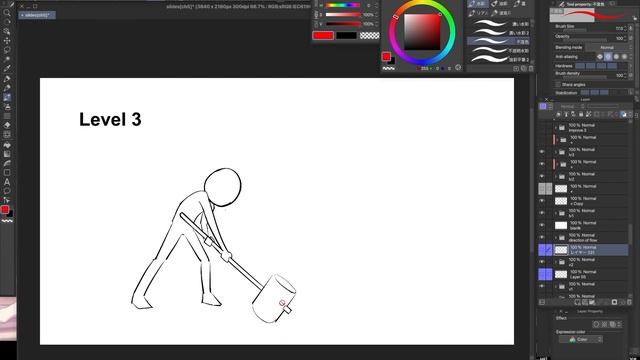Select the Balloon tool
This screenshot has height=360, width=640.
point(7,191)
